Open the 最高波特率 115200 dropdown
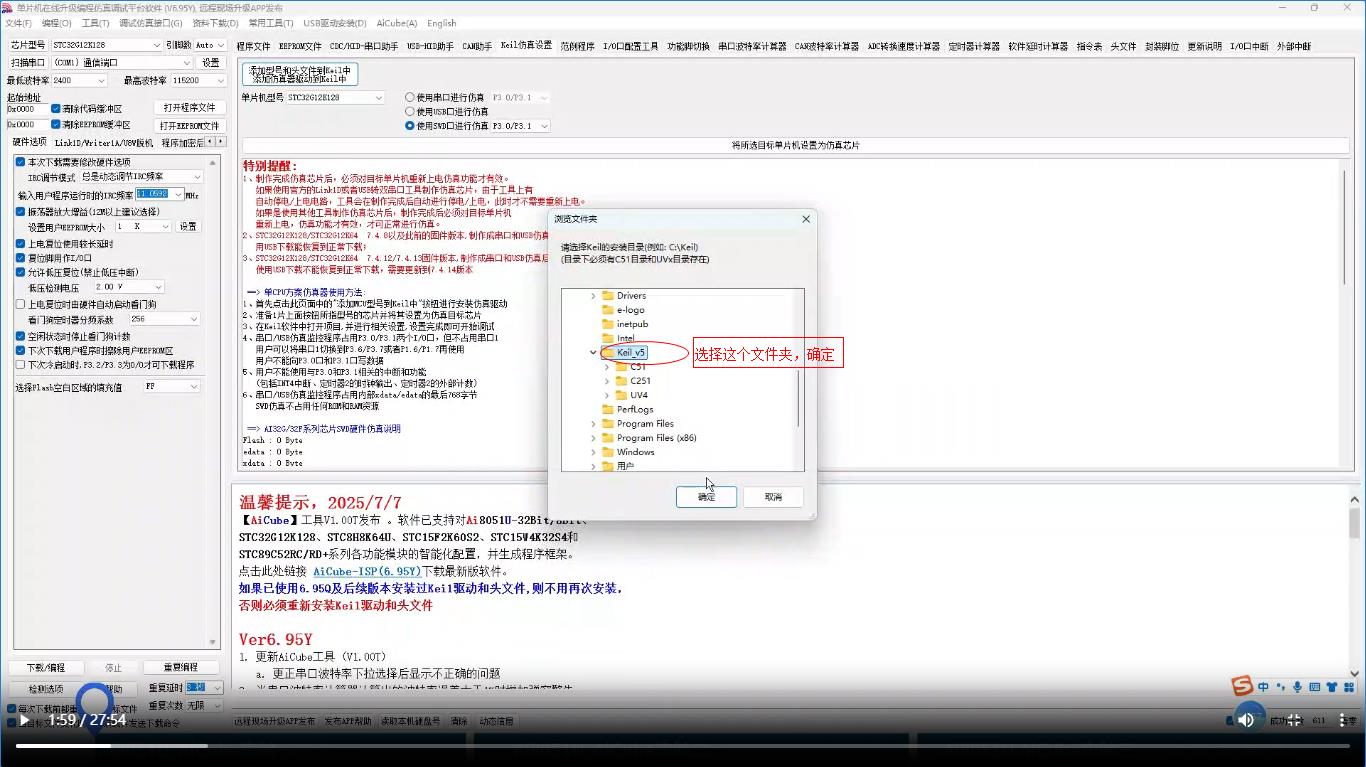Image resolution: width=1366 pixels, height=767 pixels. coord(198,80)
